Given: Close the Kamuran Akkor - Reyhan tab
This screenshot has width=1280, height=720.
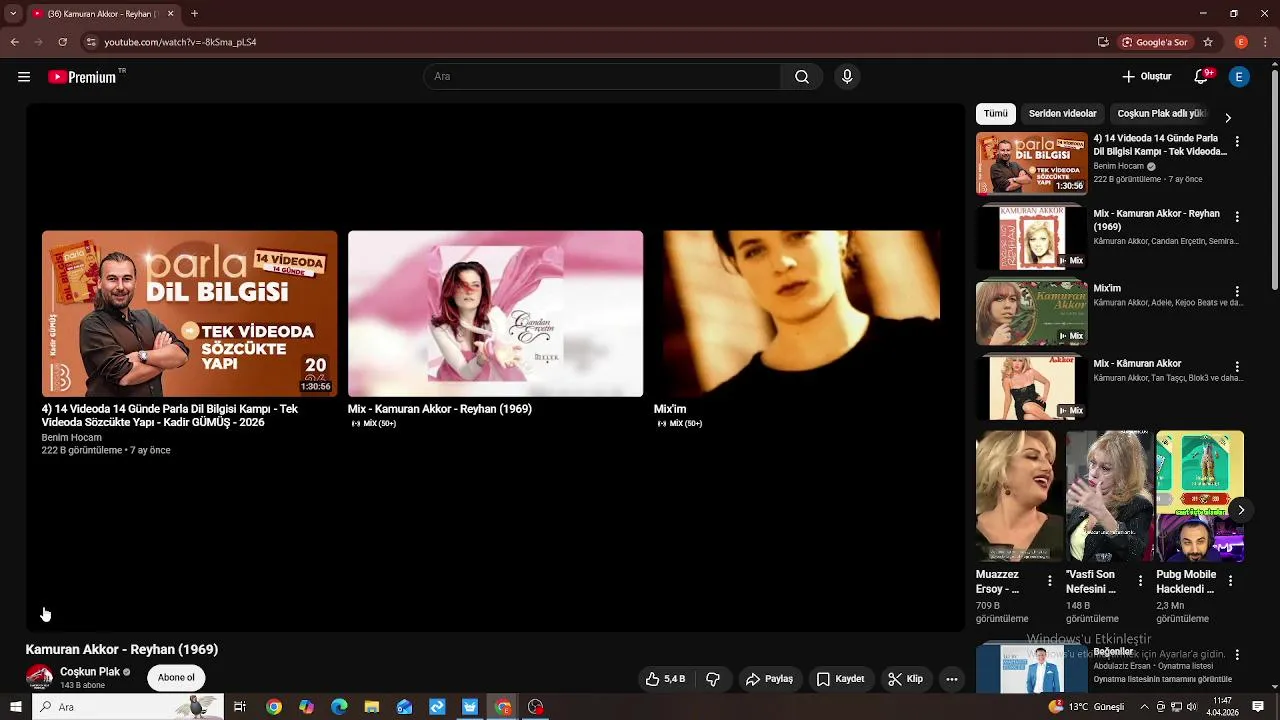Looking at the screenshot, I should coord(170,14).
